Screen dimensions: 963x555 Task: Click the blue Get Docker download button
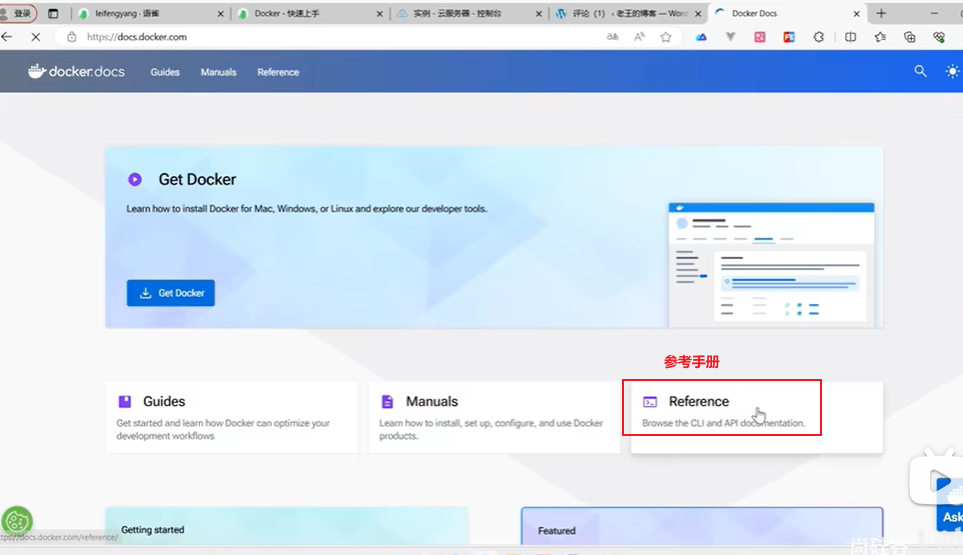(x=171, y=293)
